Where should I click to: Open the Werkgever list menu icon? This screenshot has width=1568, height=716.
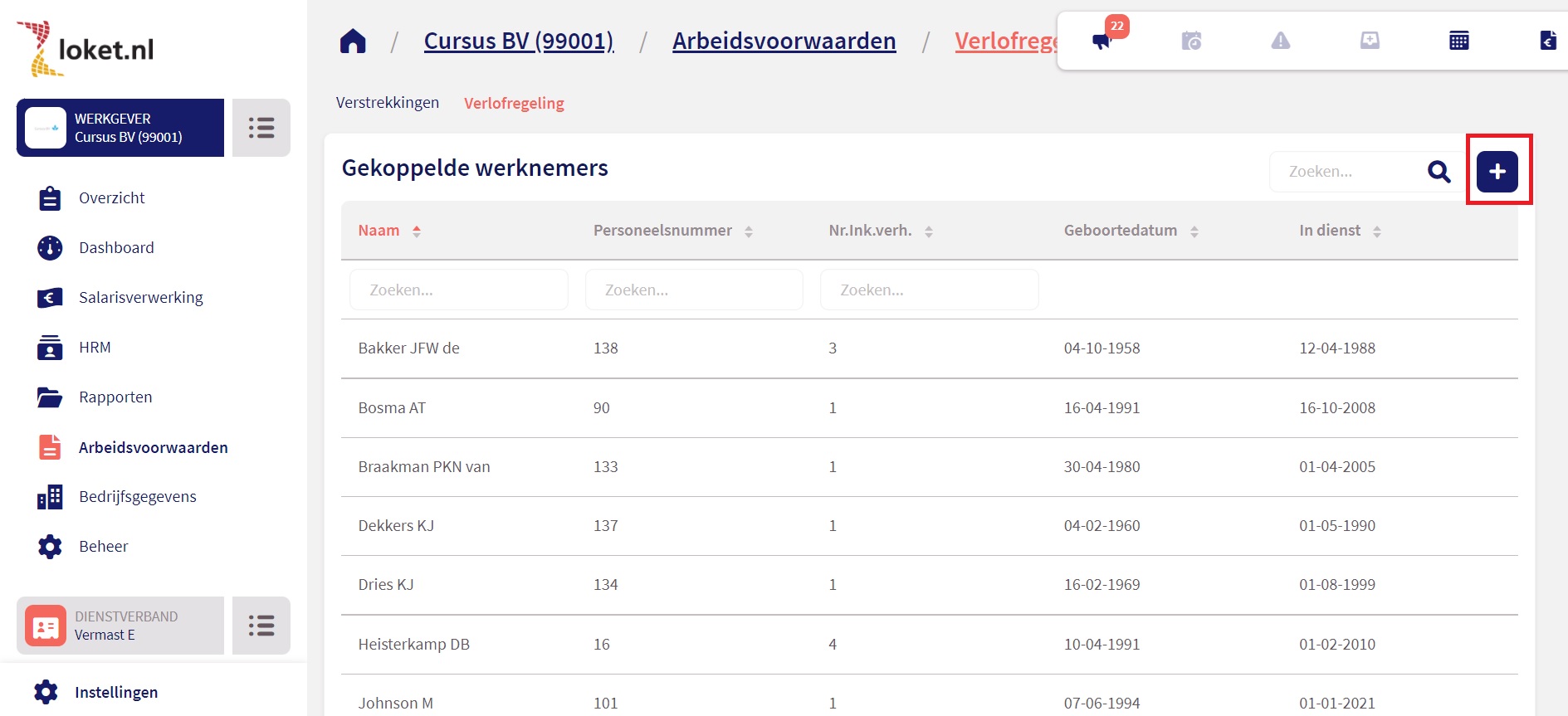(x=261, y=128)
